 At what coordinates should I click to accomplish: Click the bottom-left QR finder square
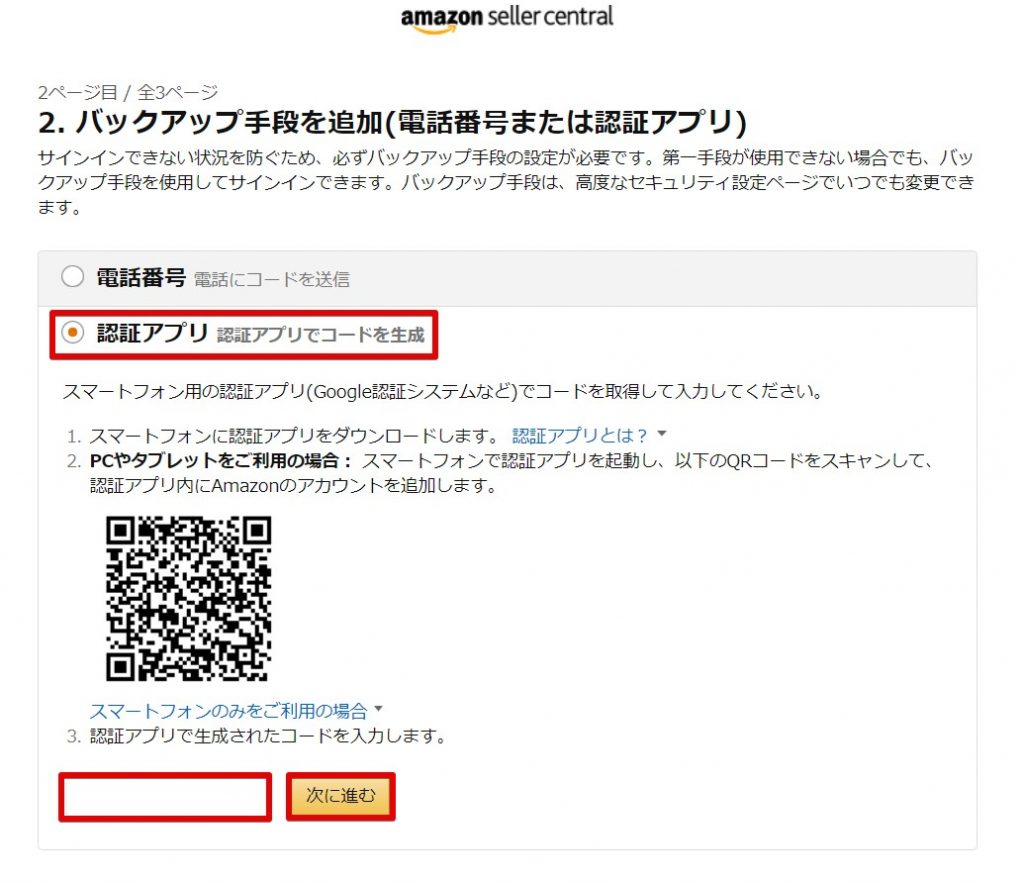pyautogui.click(x=120, y=667)
